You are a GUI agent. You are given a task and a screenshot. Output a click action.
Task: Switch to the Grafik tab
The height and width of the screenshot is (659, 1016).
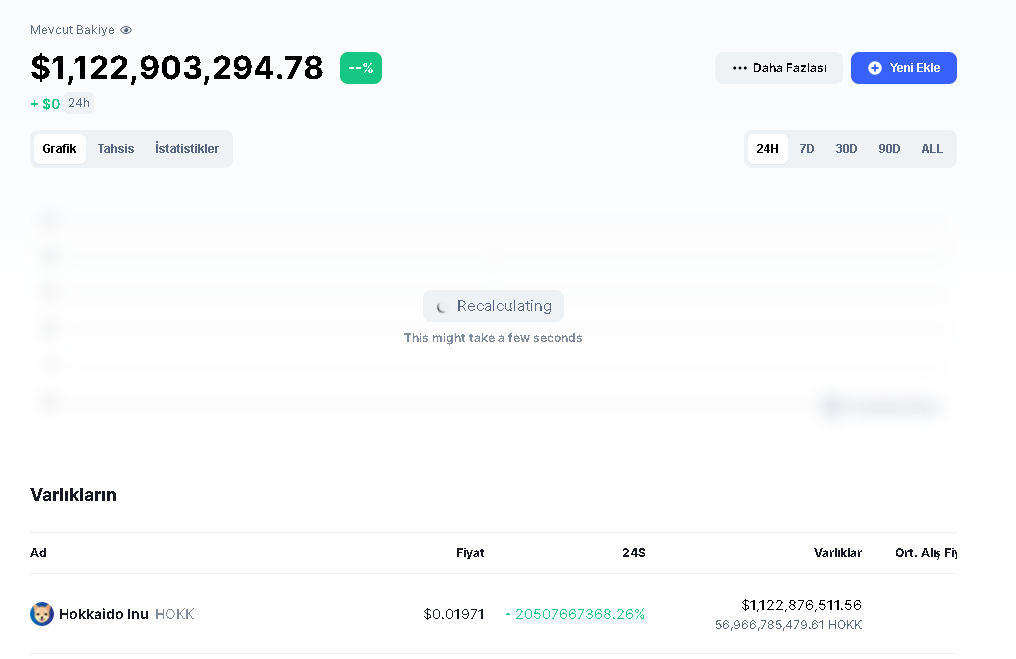(x=60, y=149)
